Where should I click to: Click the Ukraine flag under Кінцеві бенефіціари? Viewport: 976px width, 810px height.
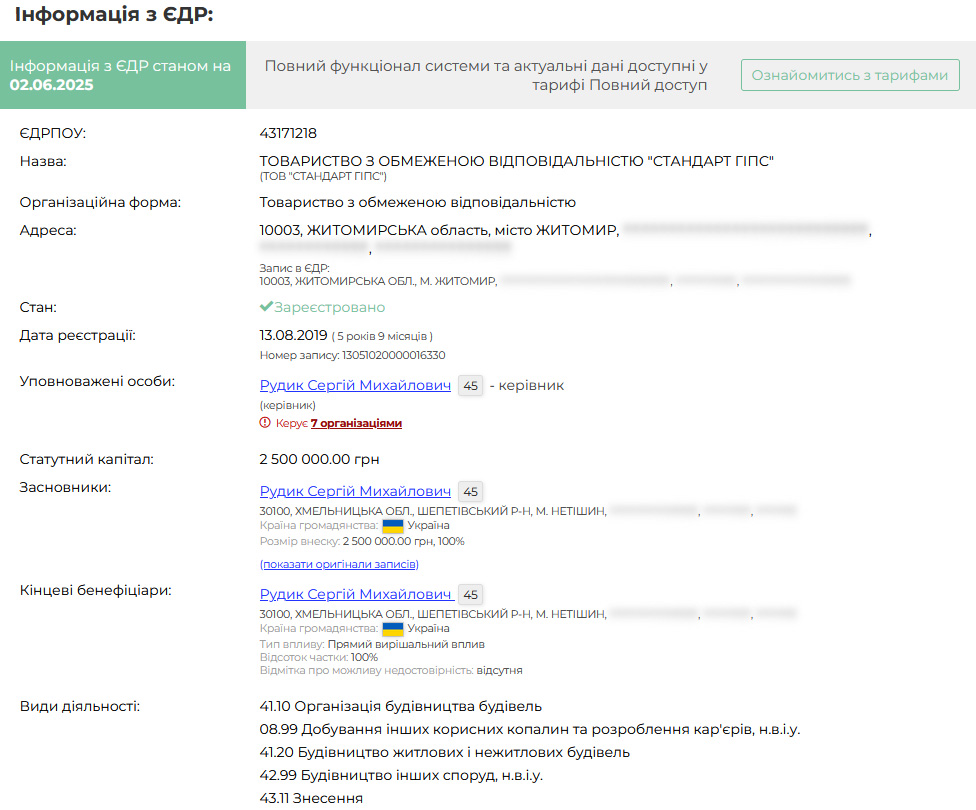(x=393, y=629)
